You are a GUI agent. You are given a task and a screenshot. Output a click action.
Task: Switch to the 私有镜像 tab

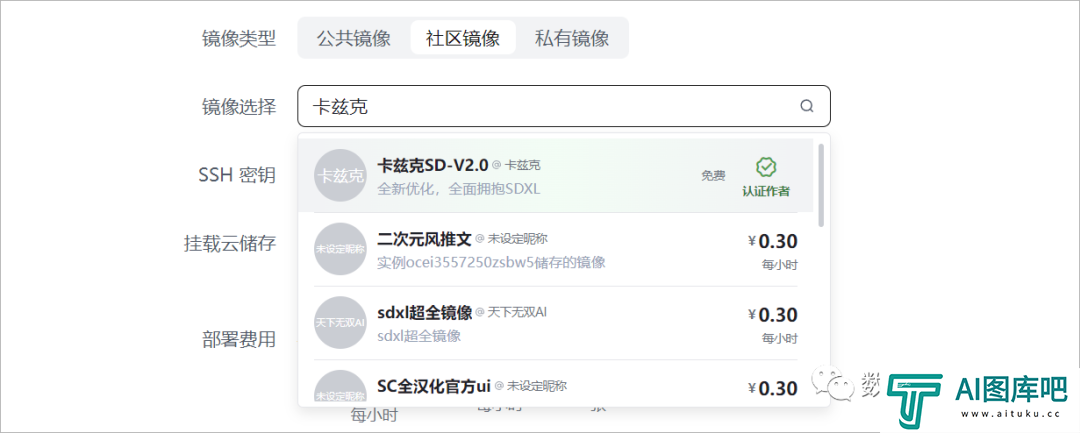pos(572,38)
